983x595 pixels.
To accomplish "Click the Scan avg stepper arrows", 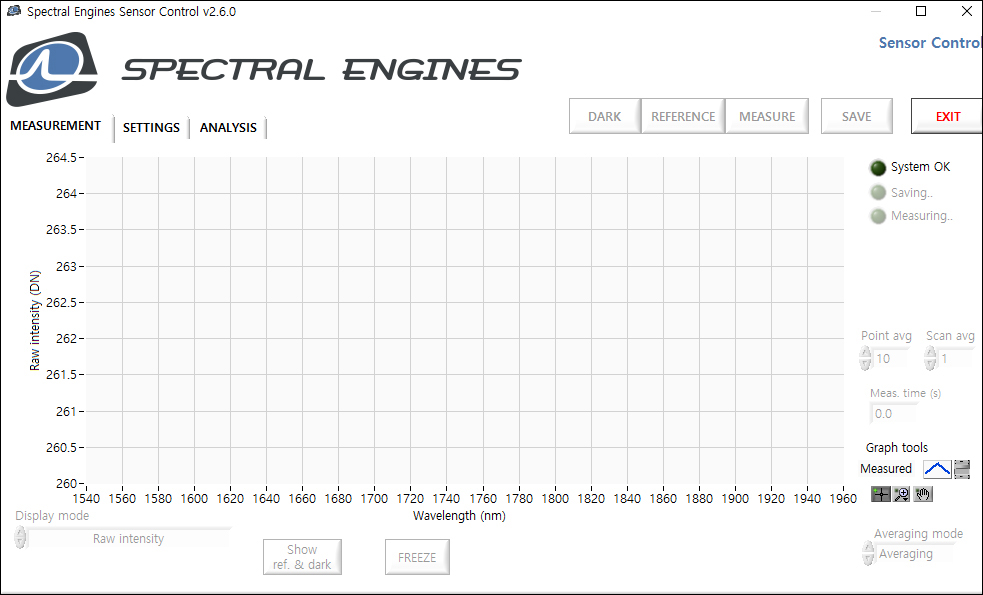I will coord(930,359).
